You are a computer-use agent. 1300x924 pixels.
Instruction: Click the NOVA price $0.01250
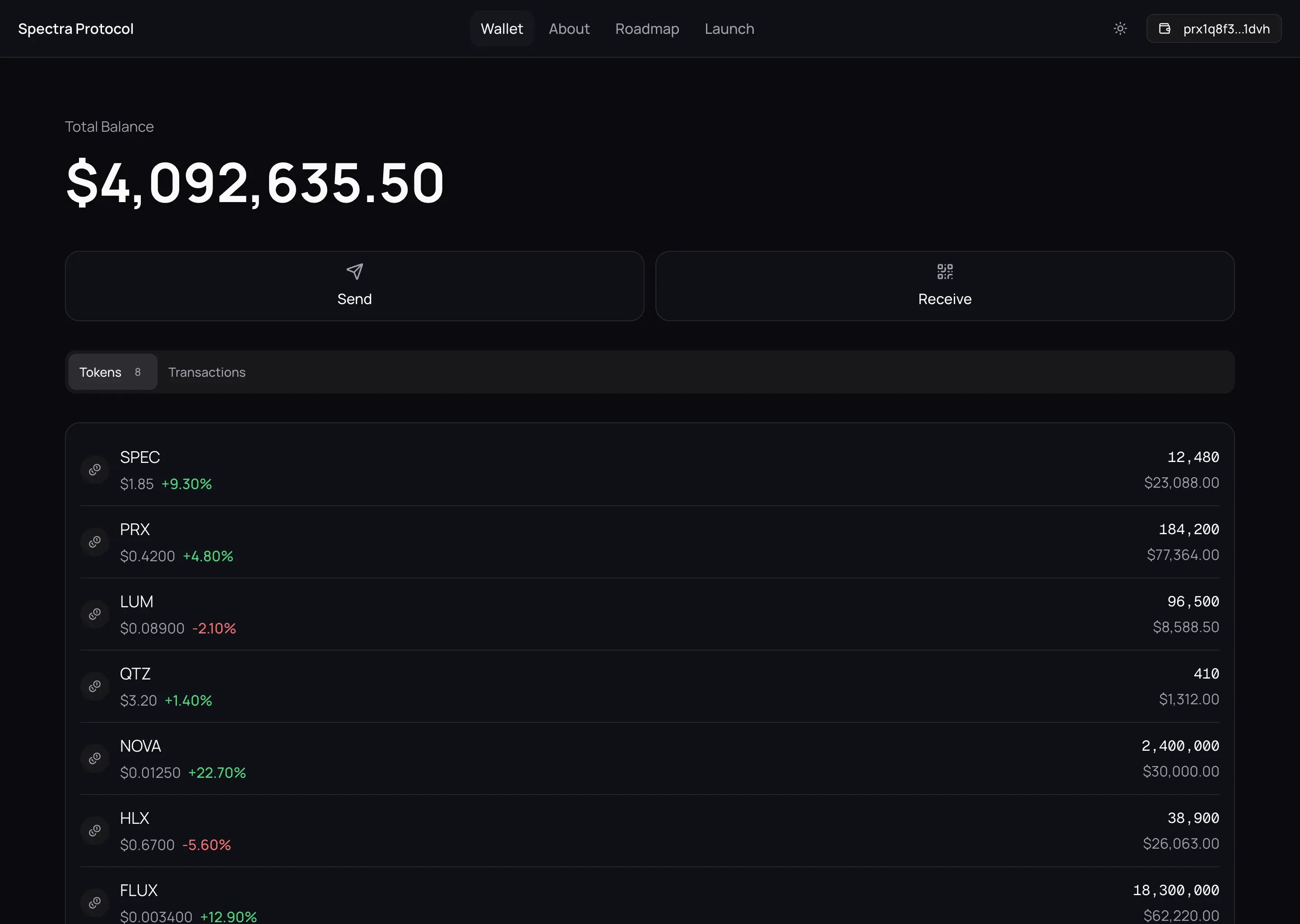pos(150,773)
